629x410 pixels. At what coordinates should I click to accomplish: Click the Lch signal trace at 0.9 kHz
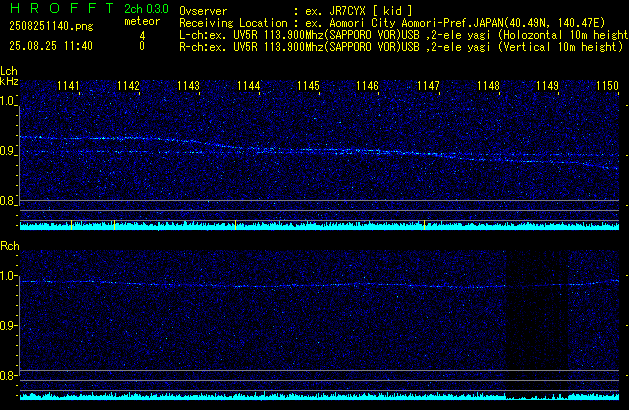[319, 152]
